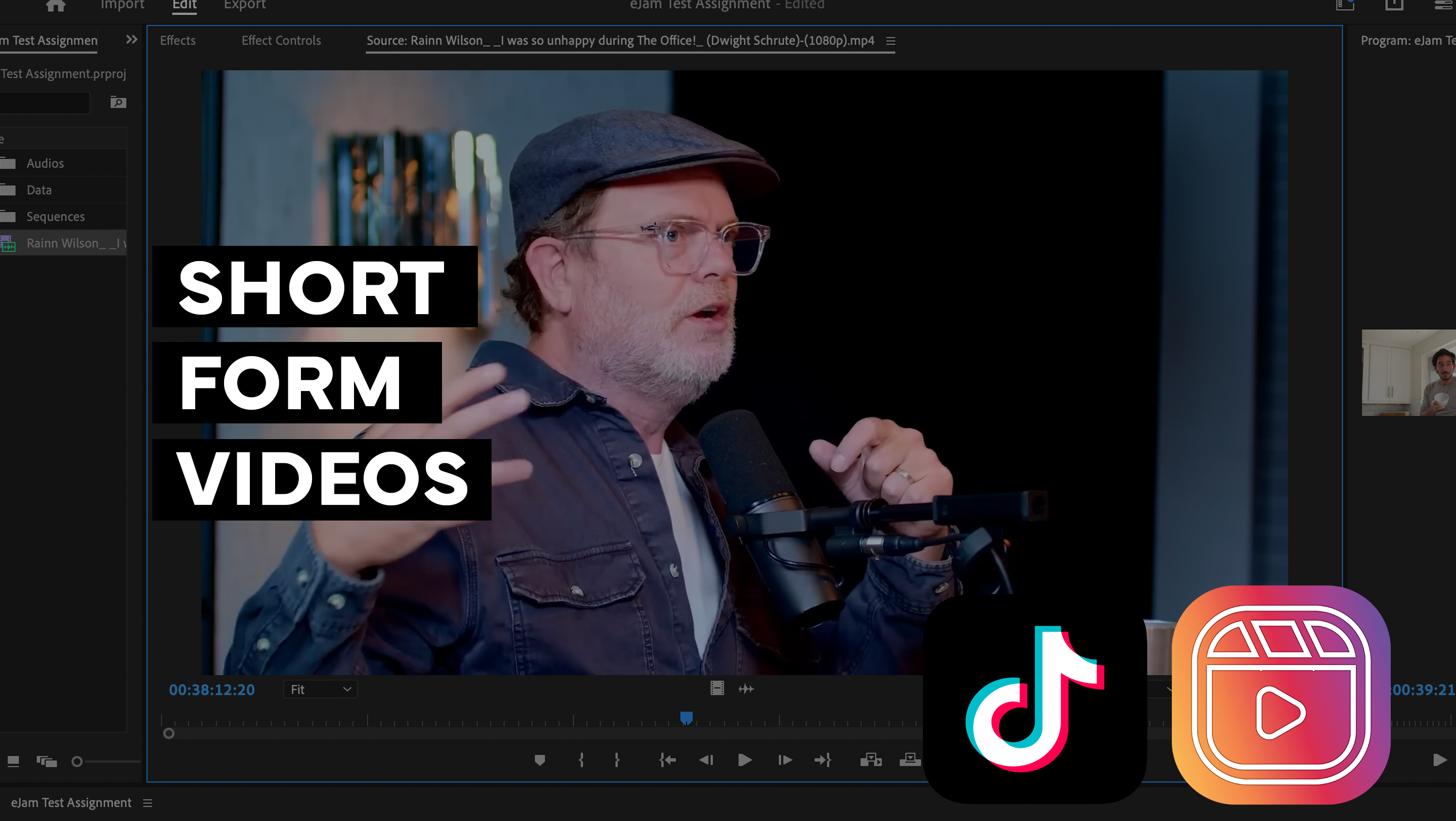Click the Program monitor tab label
Viewport: 1456px width, 821px height.
tap(1408, 40)
